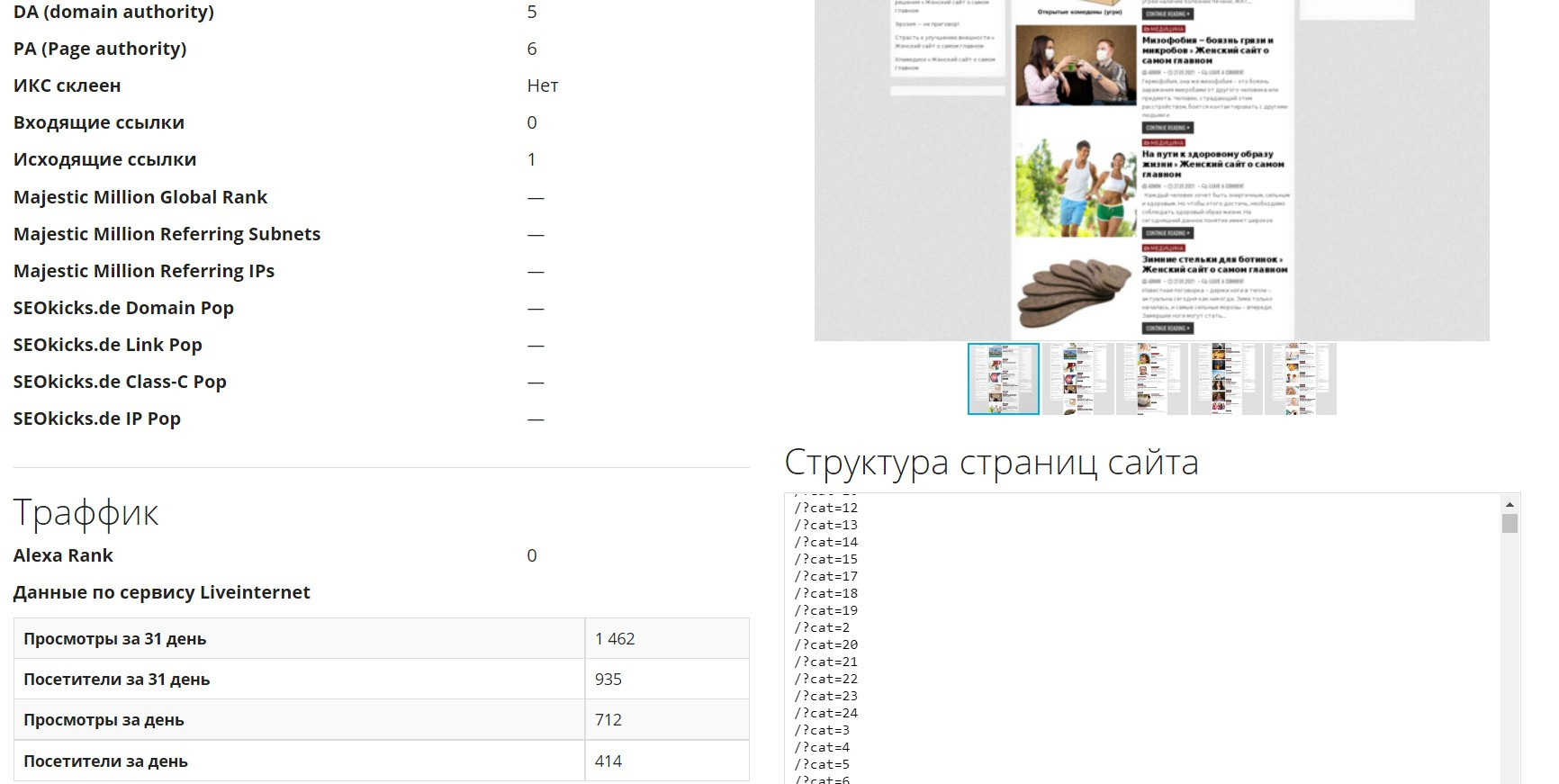Open the fourth screenshot thumbnail
This screenshot has width=1559, height=784.
tap(1226, 379)
